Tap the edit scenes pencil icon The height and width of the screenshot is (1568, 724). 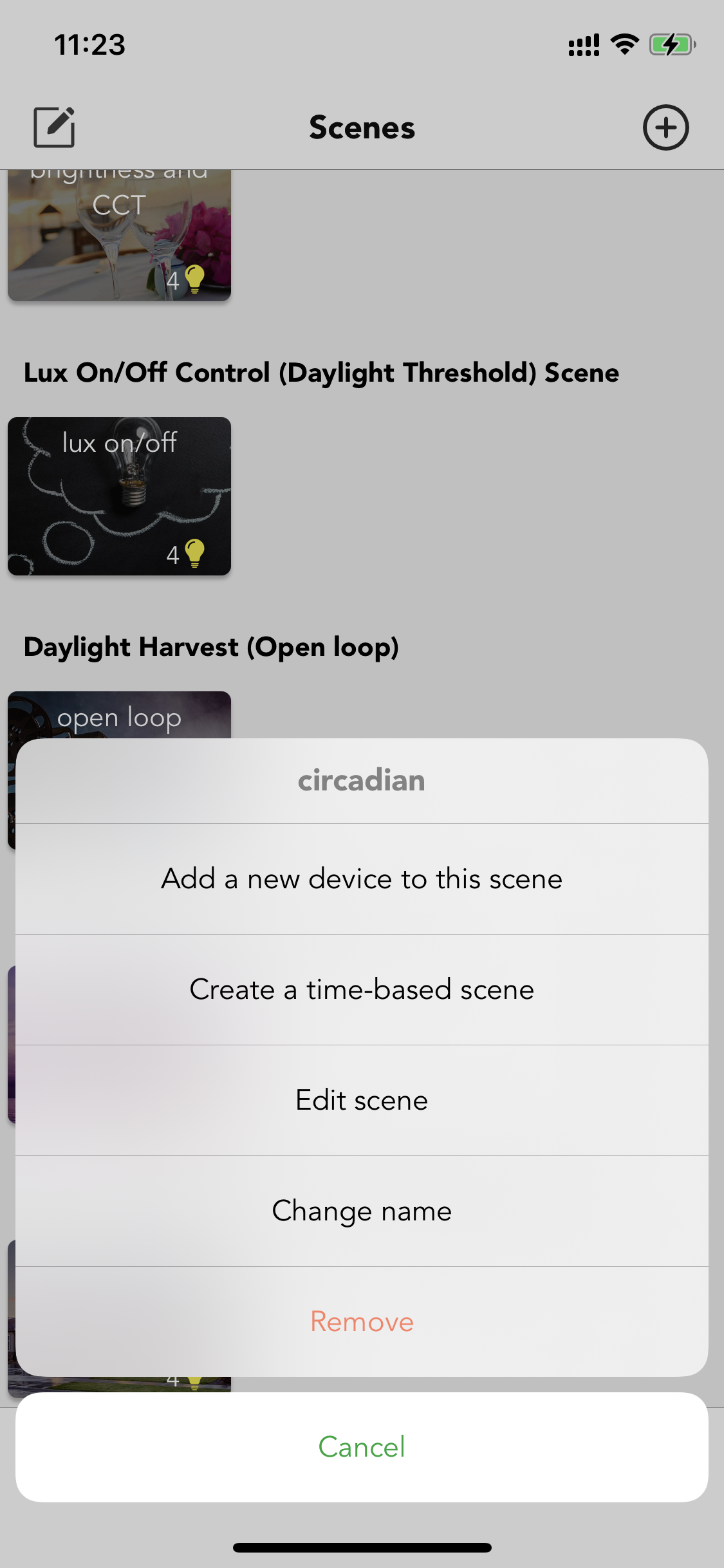click(54, 127)
